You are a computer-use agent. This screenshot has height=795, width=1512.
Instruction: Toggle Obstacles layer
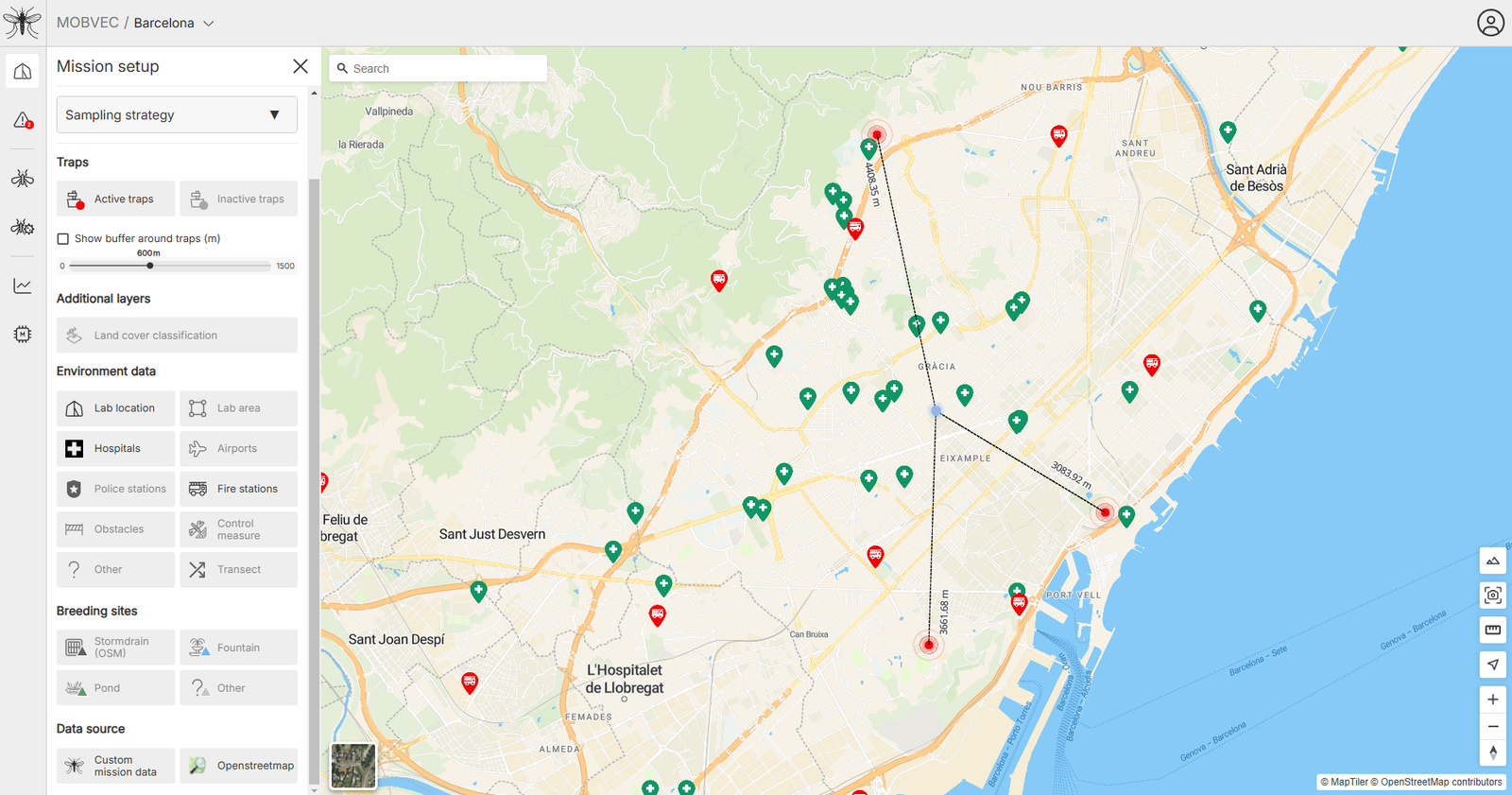pyautogui.click(x=115, y=529)
